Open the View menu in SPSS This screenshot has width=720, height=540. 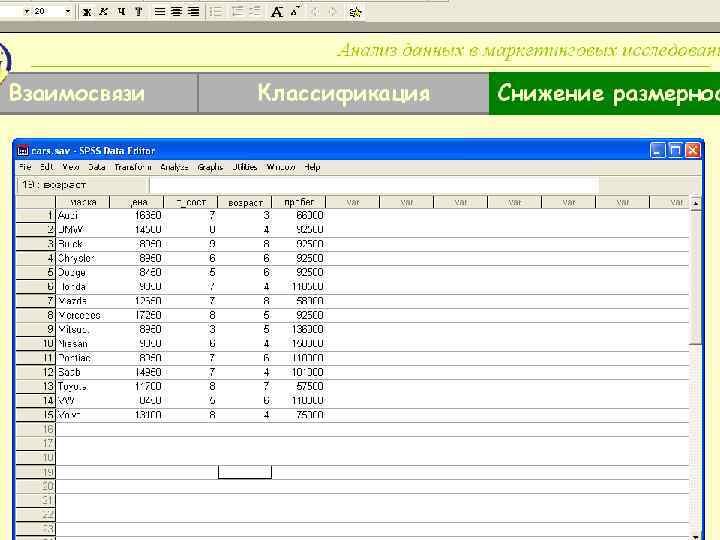[71, 167]
